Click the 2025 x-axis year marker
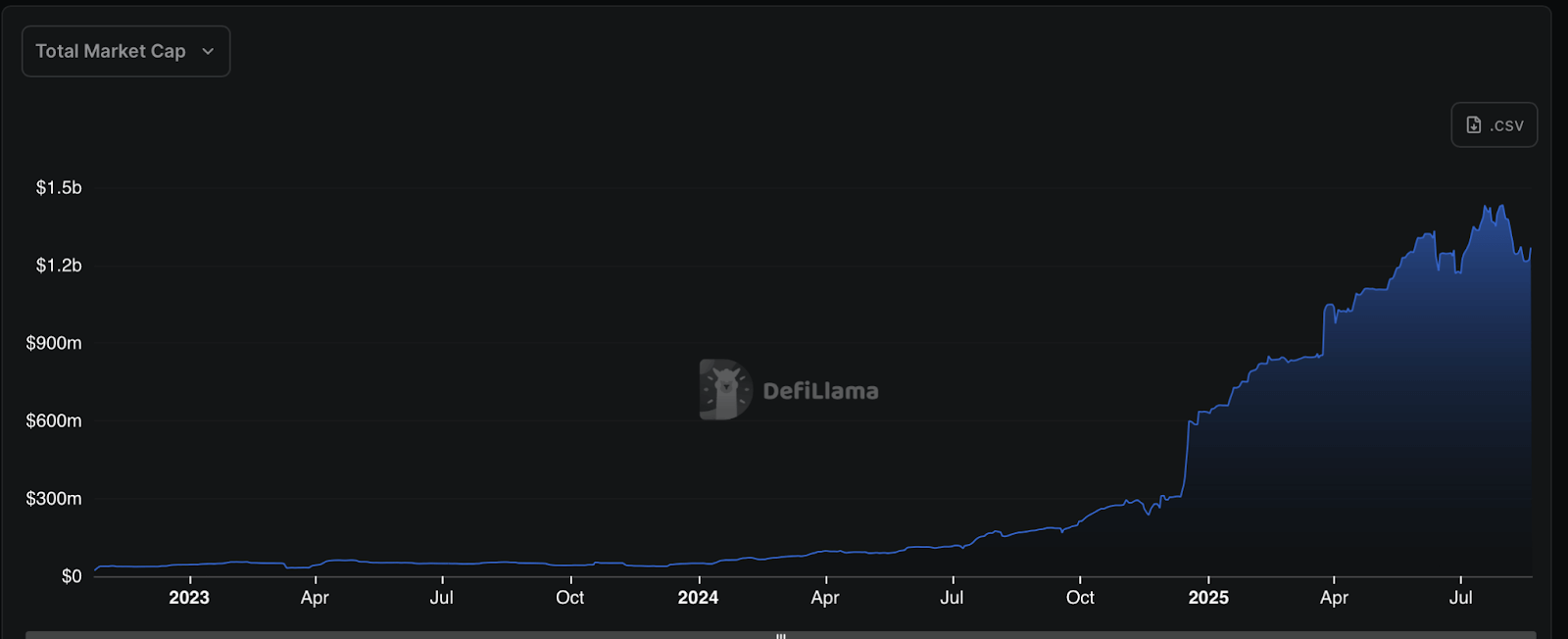Screen dimensions: 1568x639 point(1208,598)
